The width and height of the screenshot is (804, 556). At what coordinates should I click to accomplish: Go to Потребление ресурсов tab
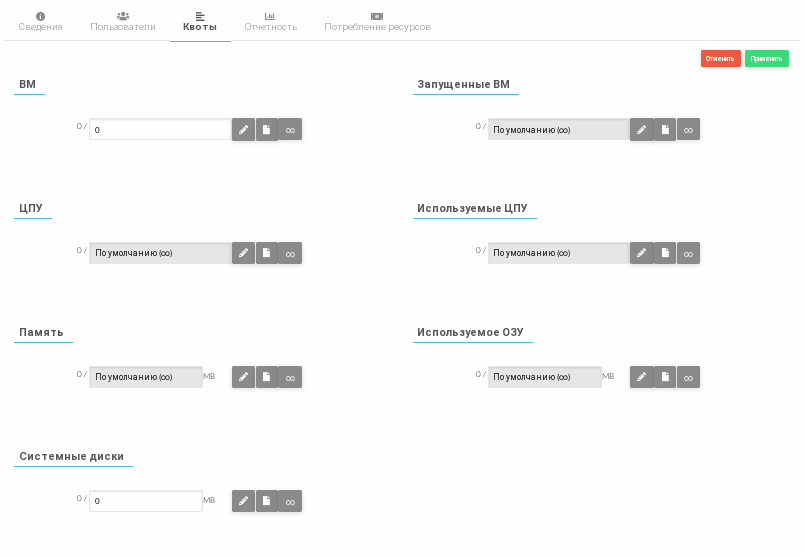(x=377, y=21)
